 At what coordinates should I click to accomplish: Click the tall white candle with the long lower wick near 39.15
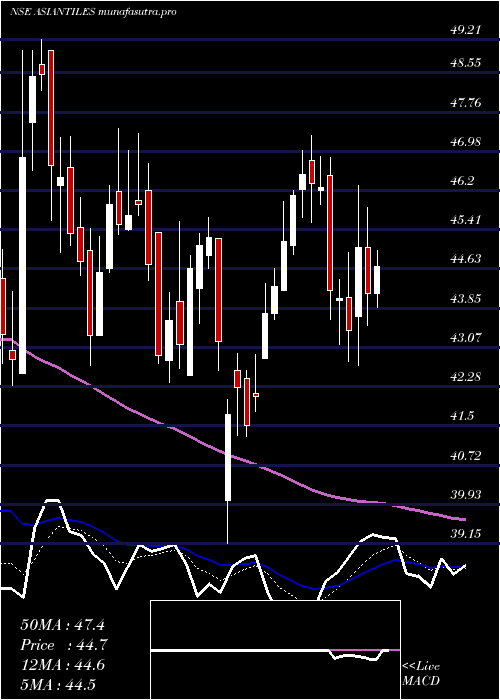[x=228, y=458]
